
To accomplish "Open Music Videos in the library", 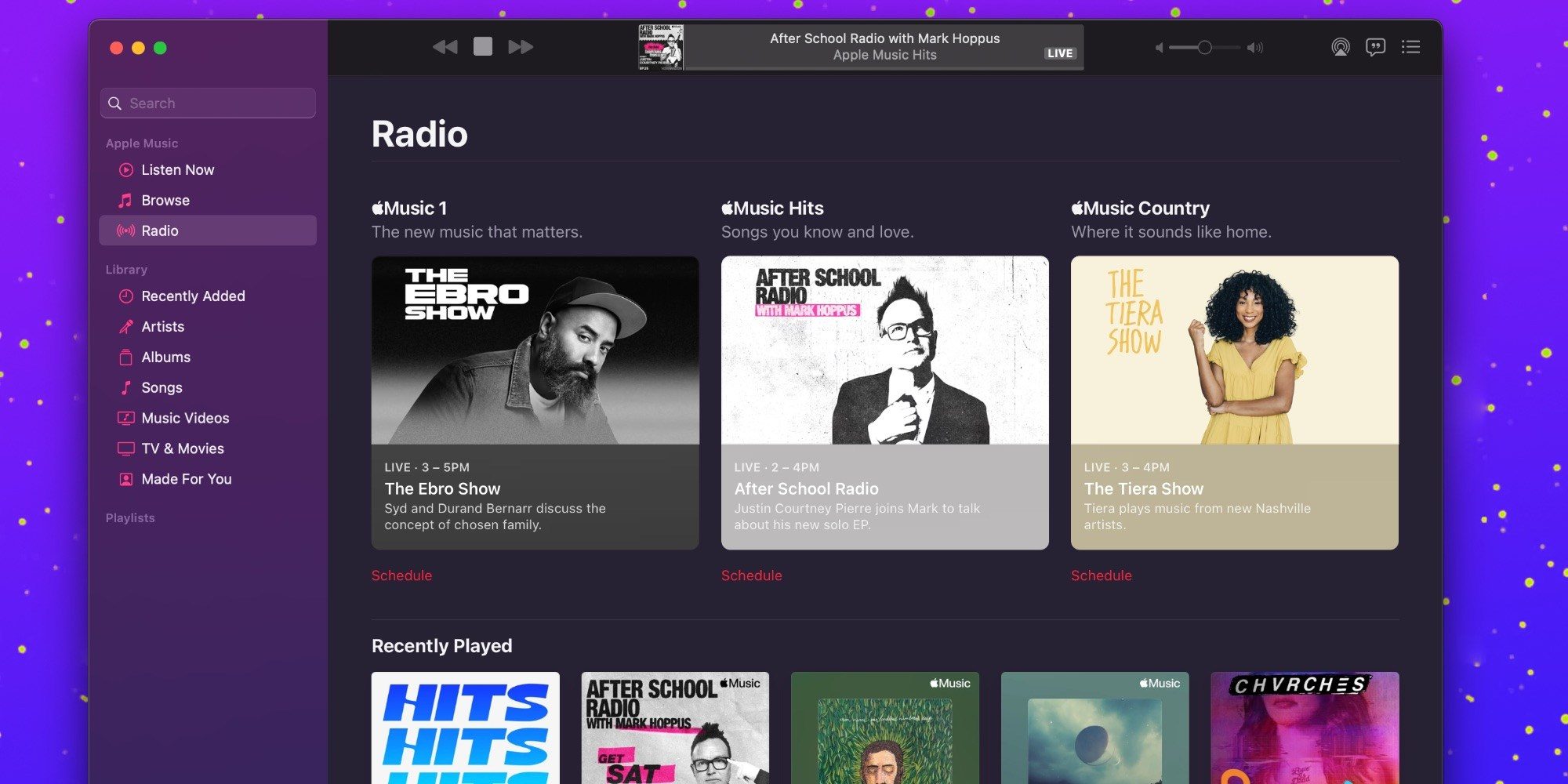I will [x=185, y=419].
